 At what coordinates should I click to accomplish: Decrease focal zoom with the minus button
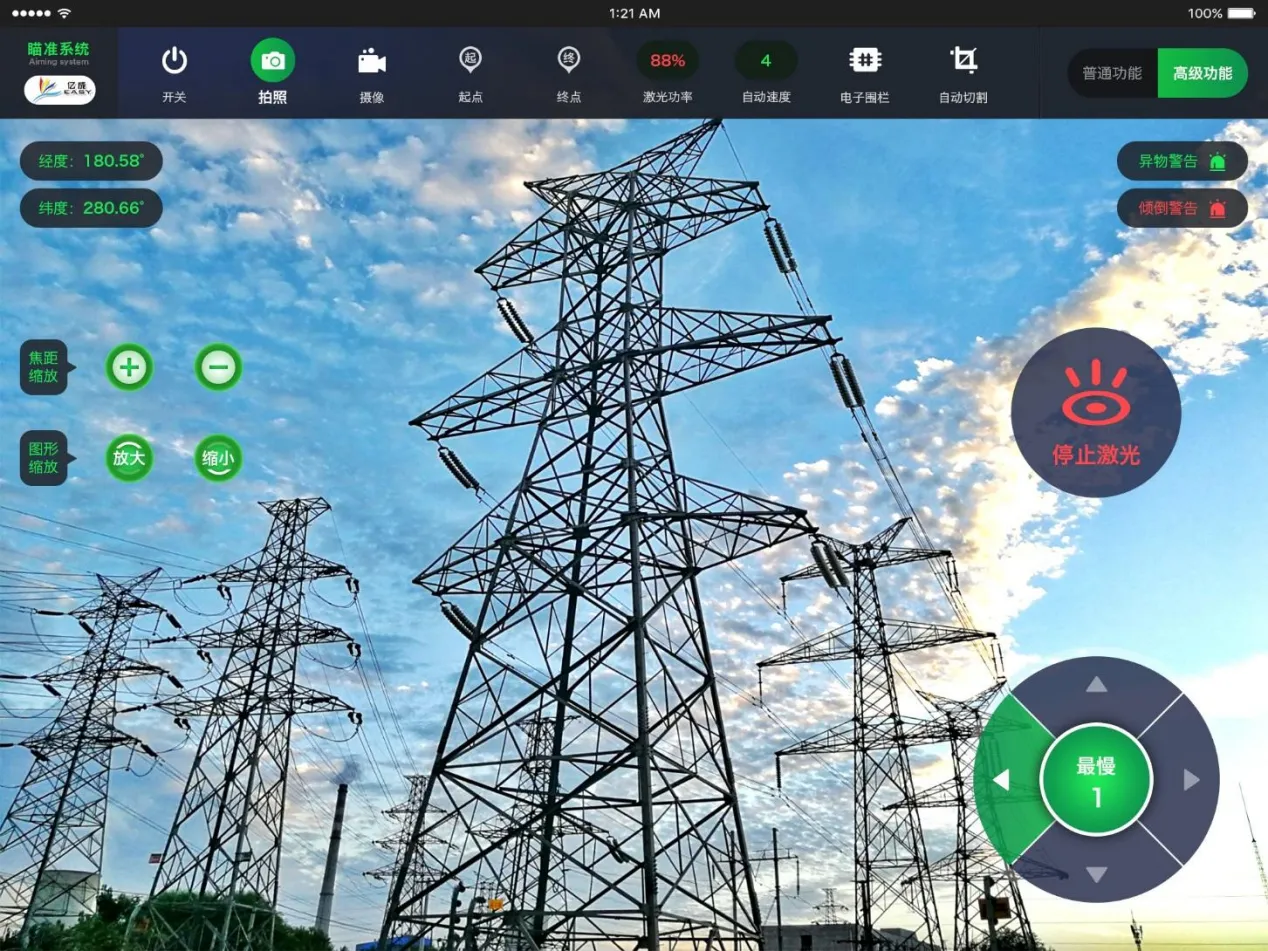pos(218,367)
